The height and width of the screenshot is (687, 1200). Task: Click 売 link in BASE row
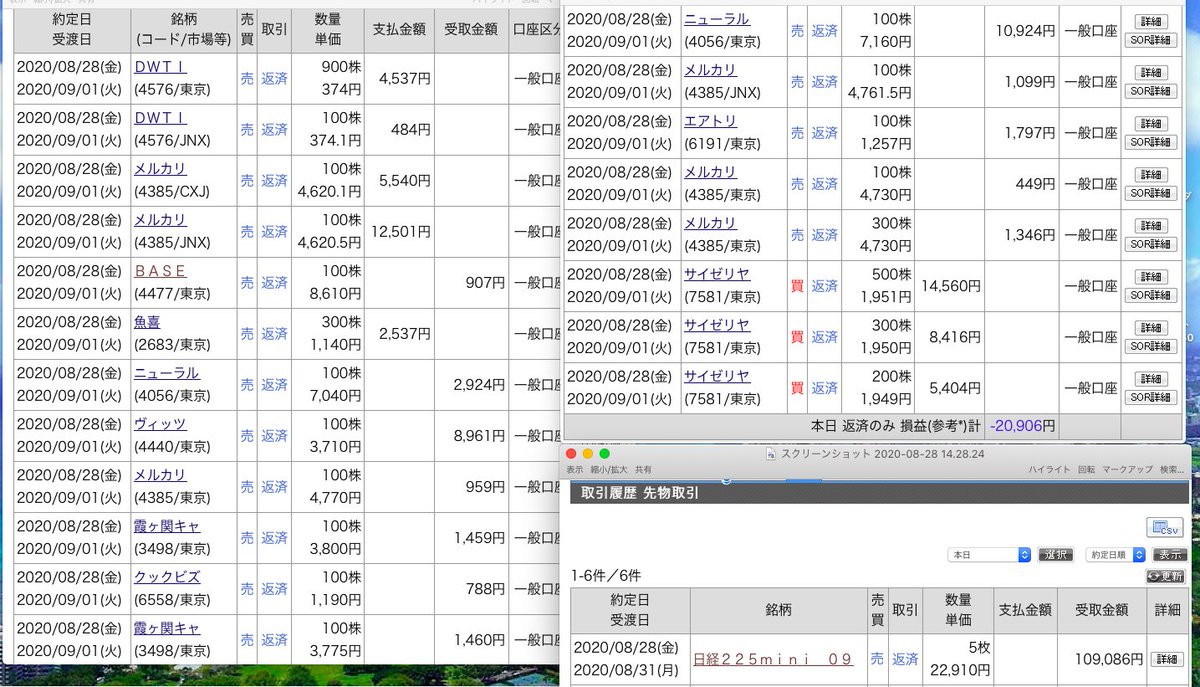[x=246, y=283]
